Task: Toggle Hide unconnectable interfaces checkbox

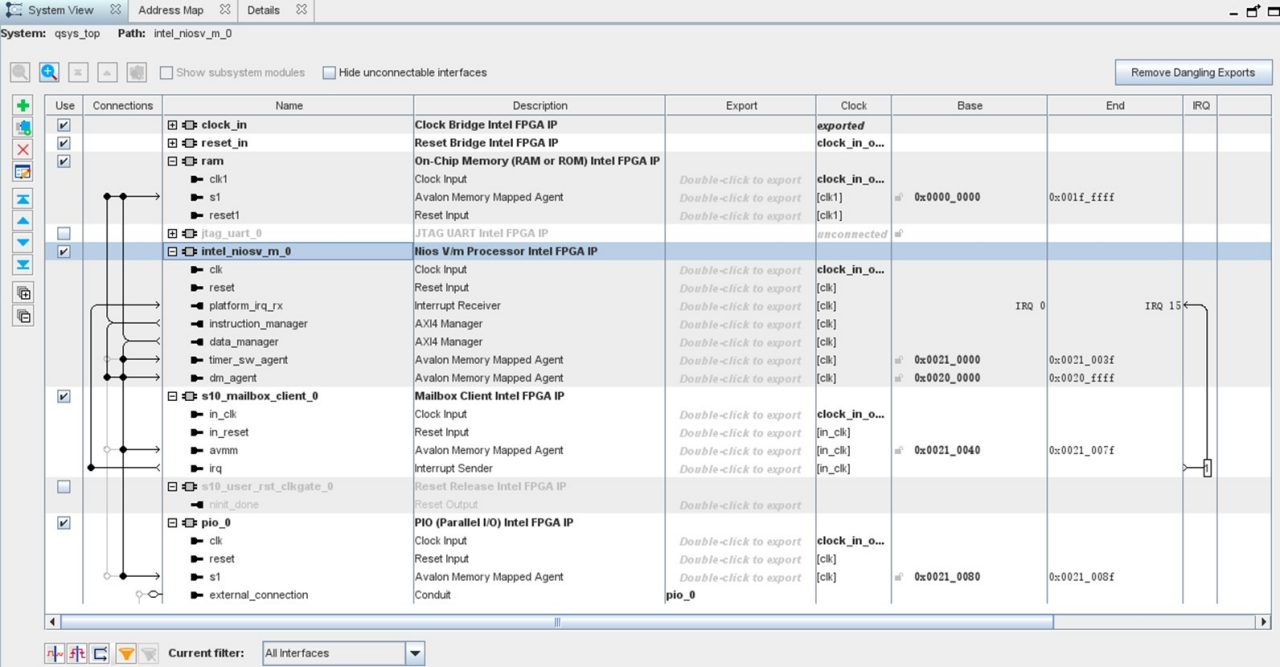Action: coord(329,72)
